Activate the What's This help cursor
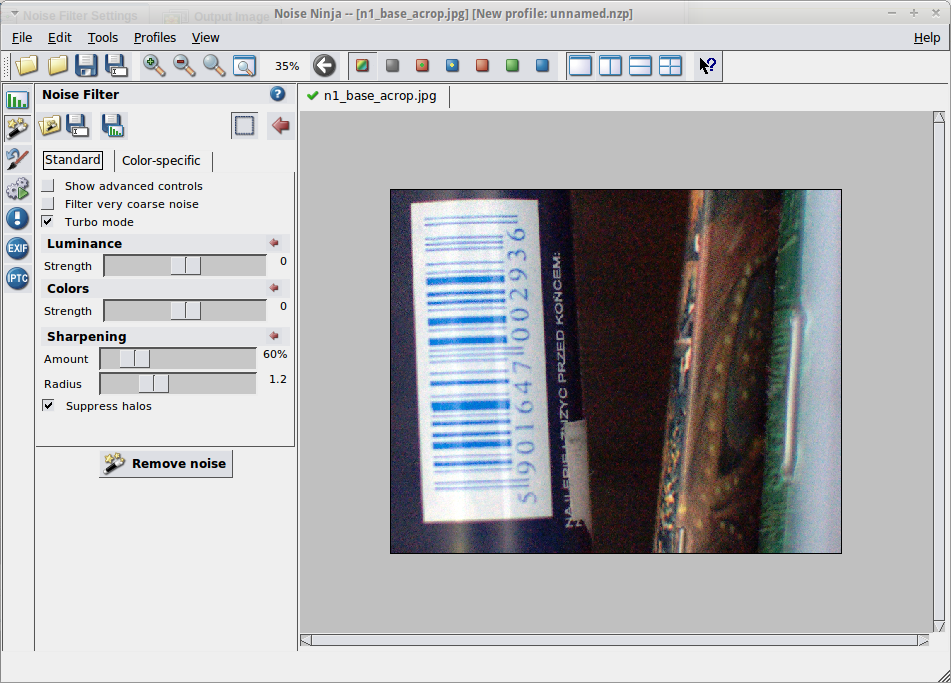This screenshot has height=683, width=951. tap(707, 66)
